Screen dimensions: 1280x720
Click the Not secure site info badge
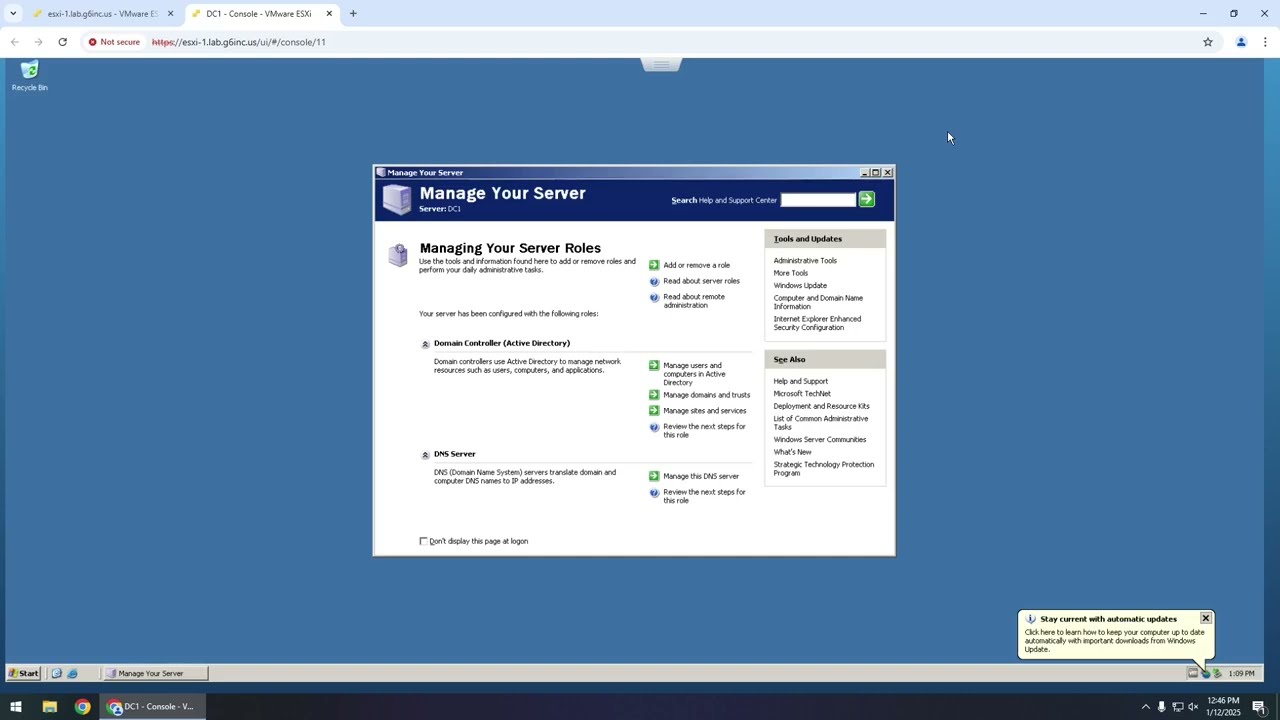[114, 42]
